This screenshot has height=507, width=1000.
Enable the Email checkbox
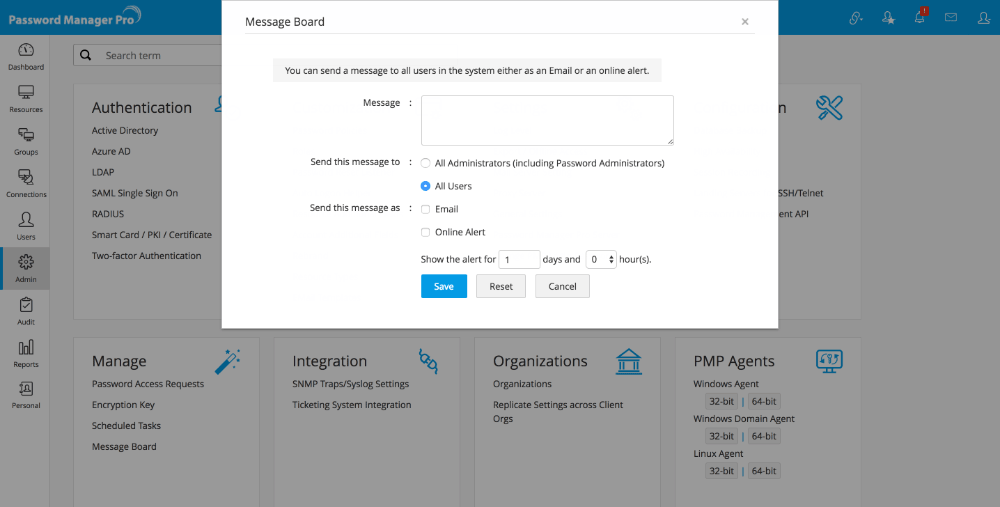pos(426,209)
